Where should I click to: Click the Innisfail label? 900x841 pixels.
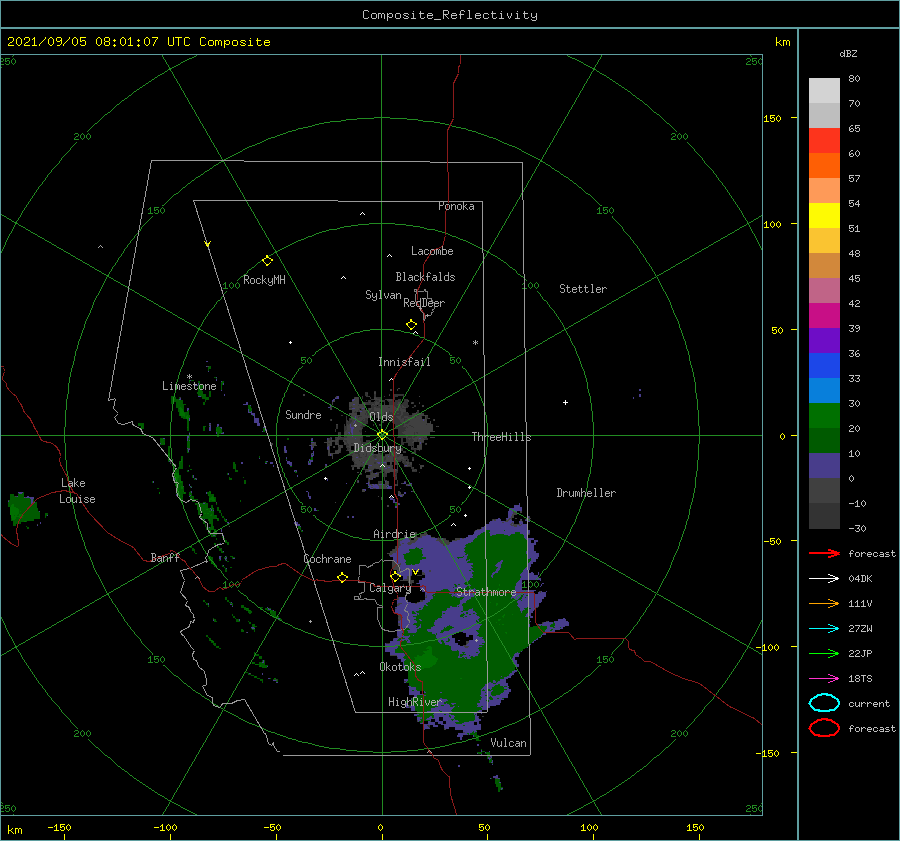404,362
